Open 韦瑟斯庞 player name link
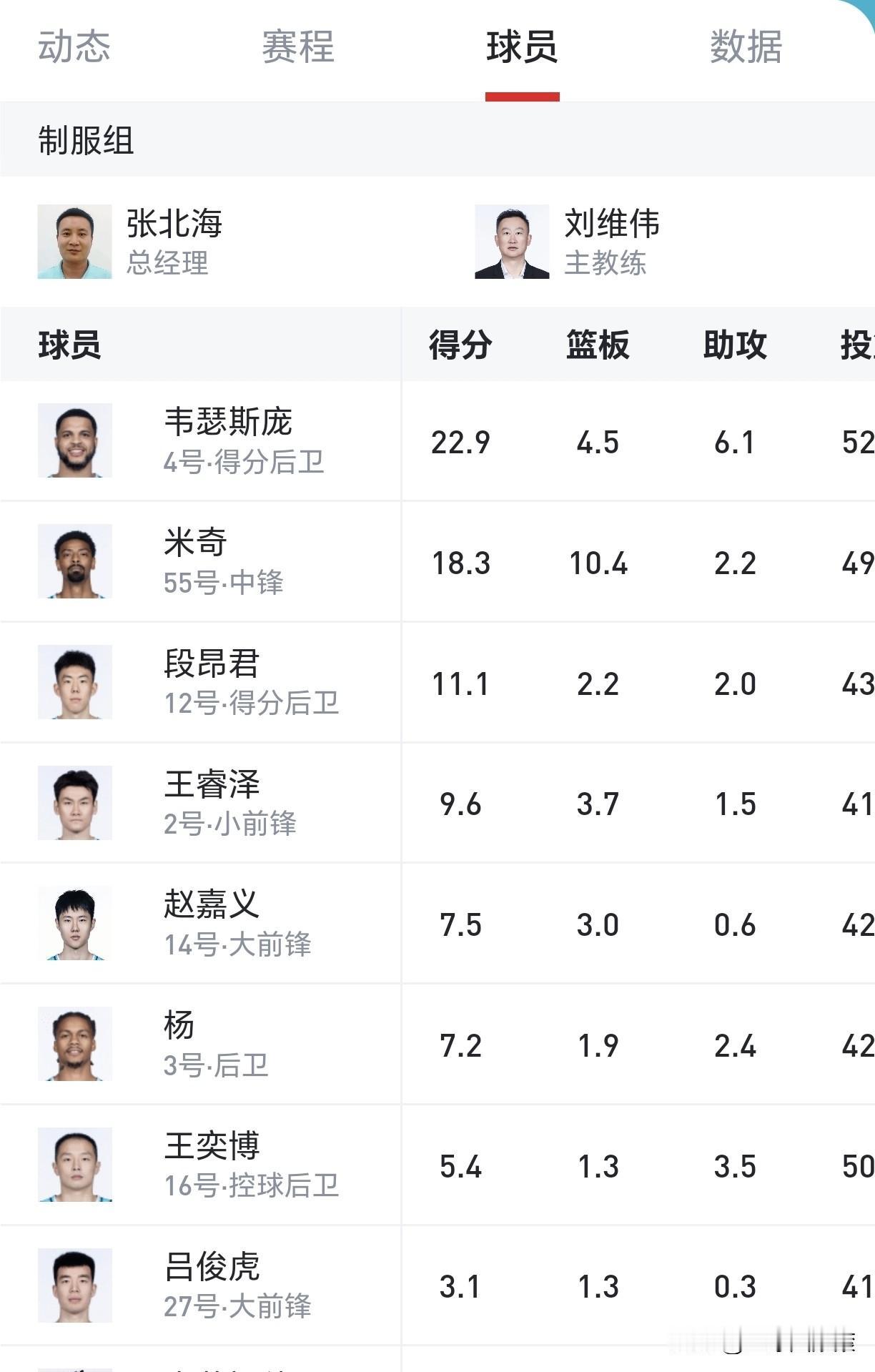This screenshot has width=875, height=1372. [228, 422]
